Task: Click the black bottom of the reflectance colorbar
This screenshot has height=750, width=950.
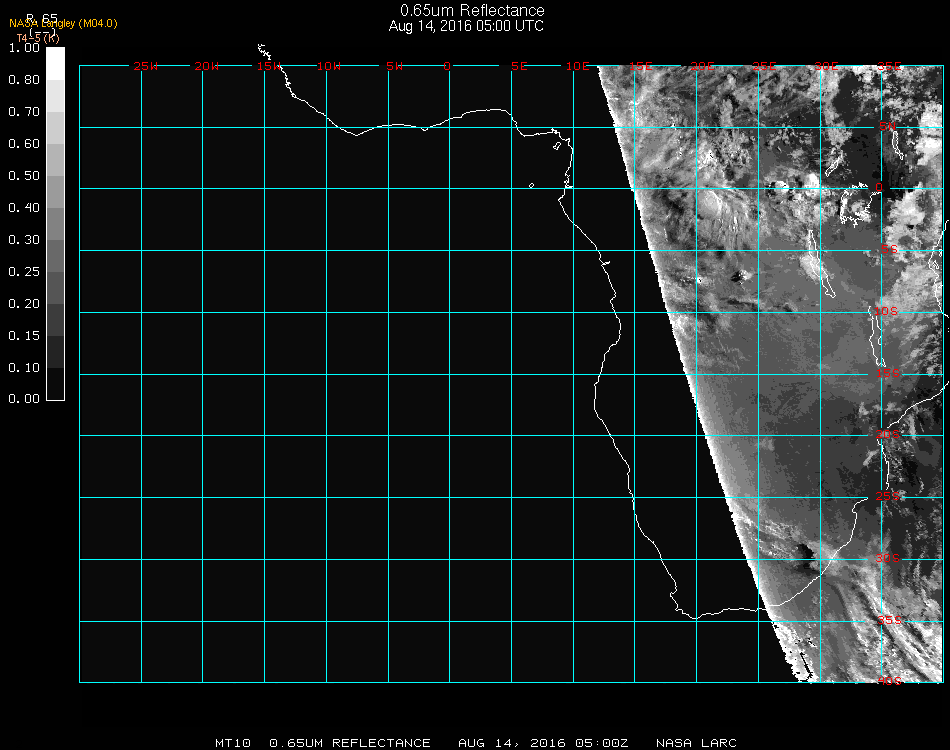Action: point(55,384)
